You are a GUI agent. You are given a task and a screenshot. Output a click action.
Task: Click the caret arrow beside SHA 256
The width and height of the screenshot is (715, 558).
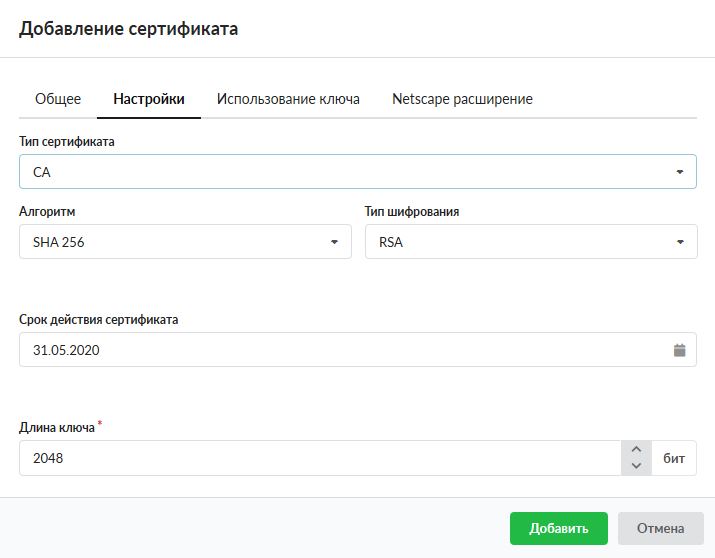click(334, 242)
